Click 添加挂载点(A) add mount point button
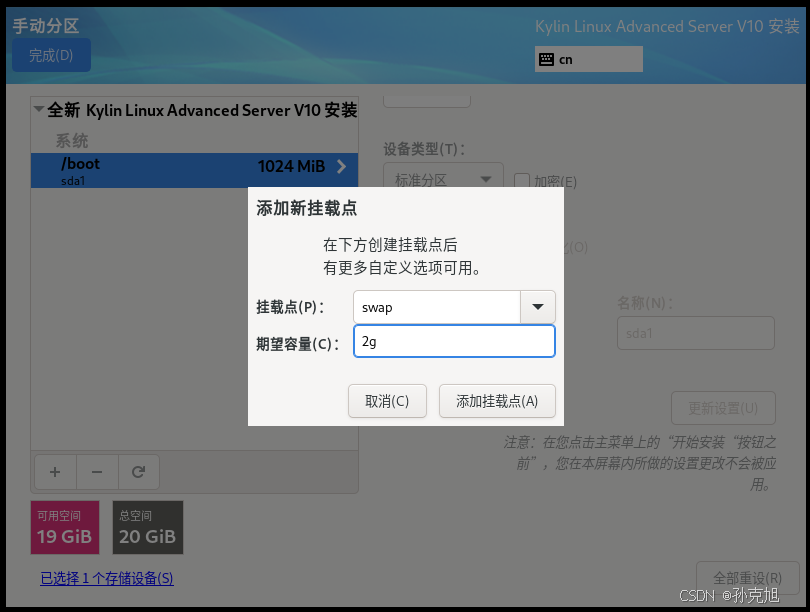810x612 pixels. [x=497, y=401]
